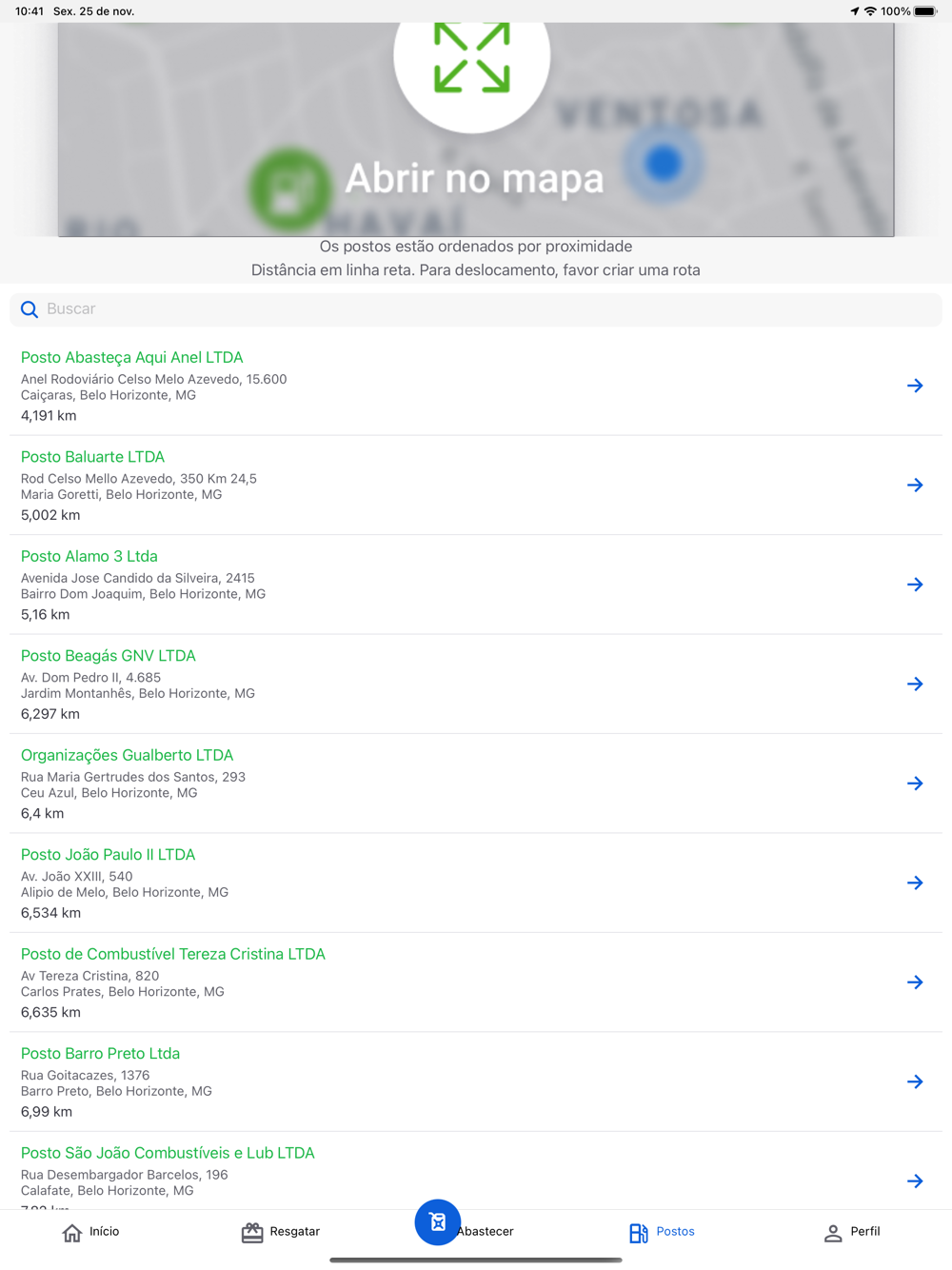Click the 4,191 km distance text
952x1270 pixels.
click(x=49, y=416)
